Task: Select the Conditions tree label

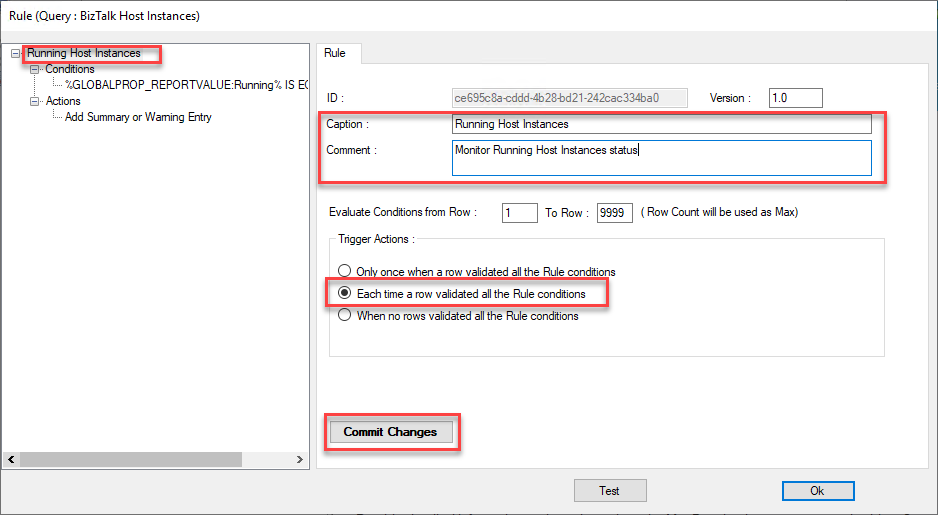Action: (x=70, y=69)
